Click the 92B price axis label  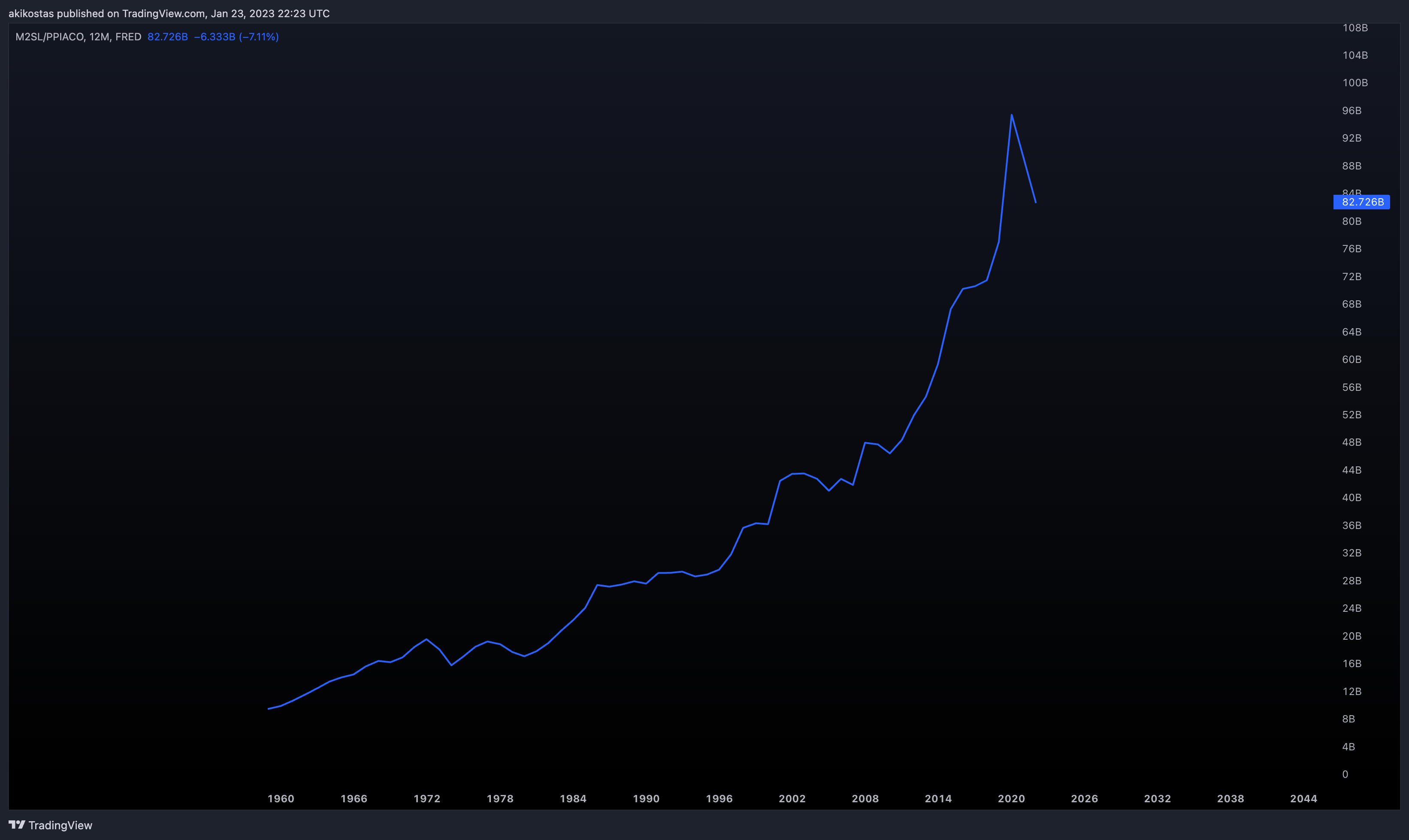pos(1351,138)
